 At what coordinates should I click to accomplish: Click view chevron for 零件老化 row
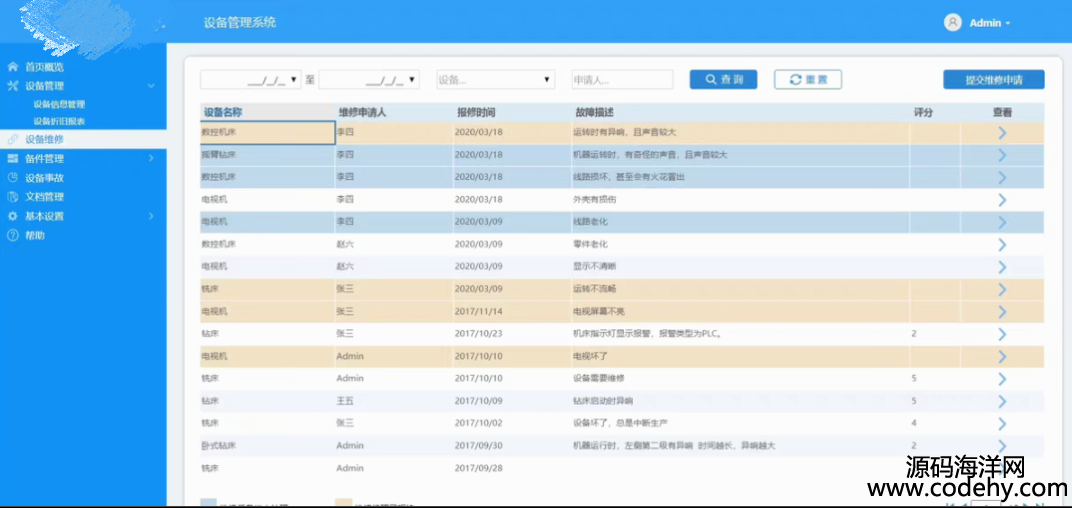tap(1002, 245)
